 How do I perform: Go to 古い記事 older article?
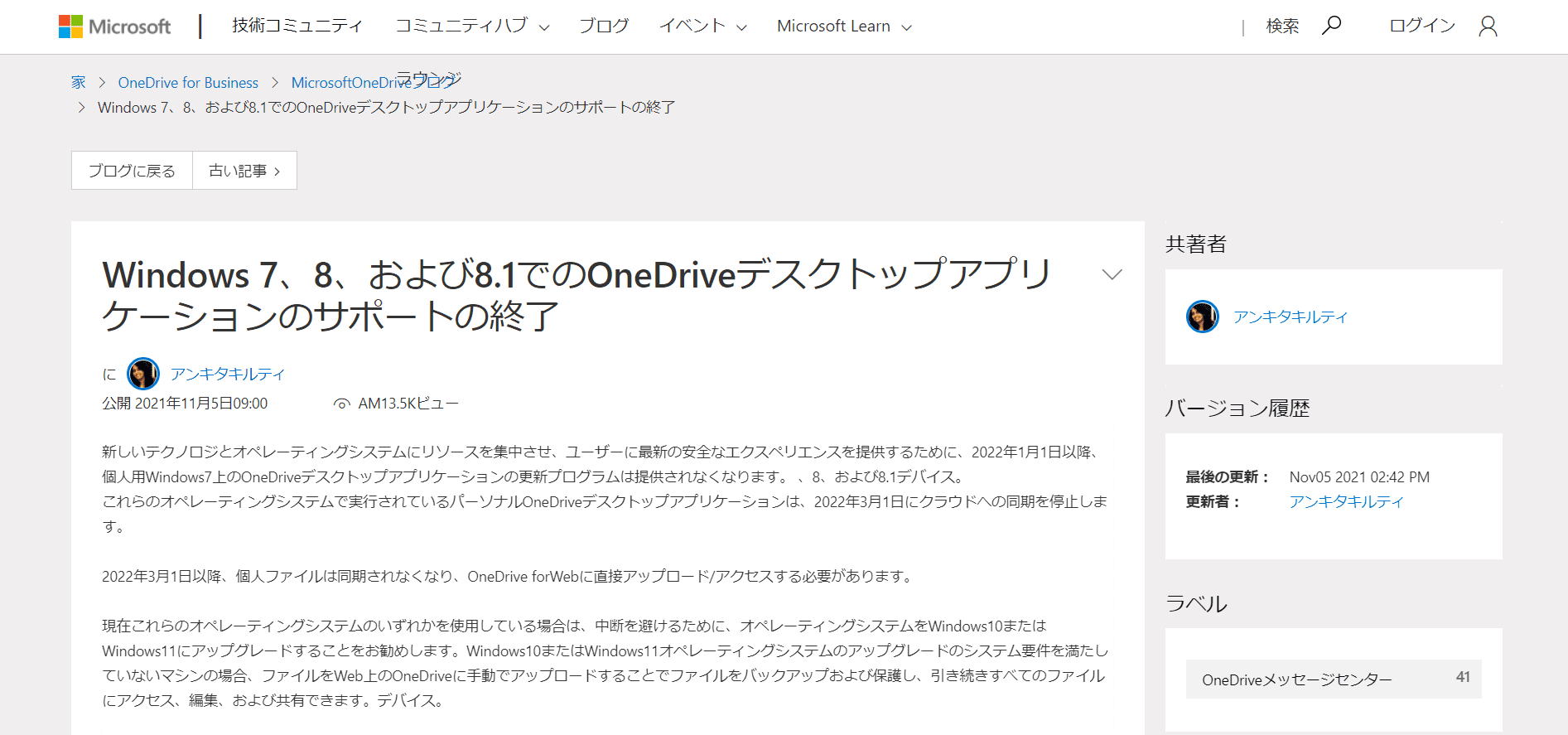[x=244, y=171]
